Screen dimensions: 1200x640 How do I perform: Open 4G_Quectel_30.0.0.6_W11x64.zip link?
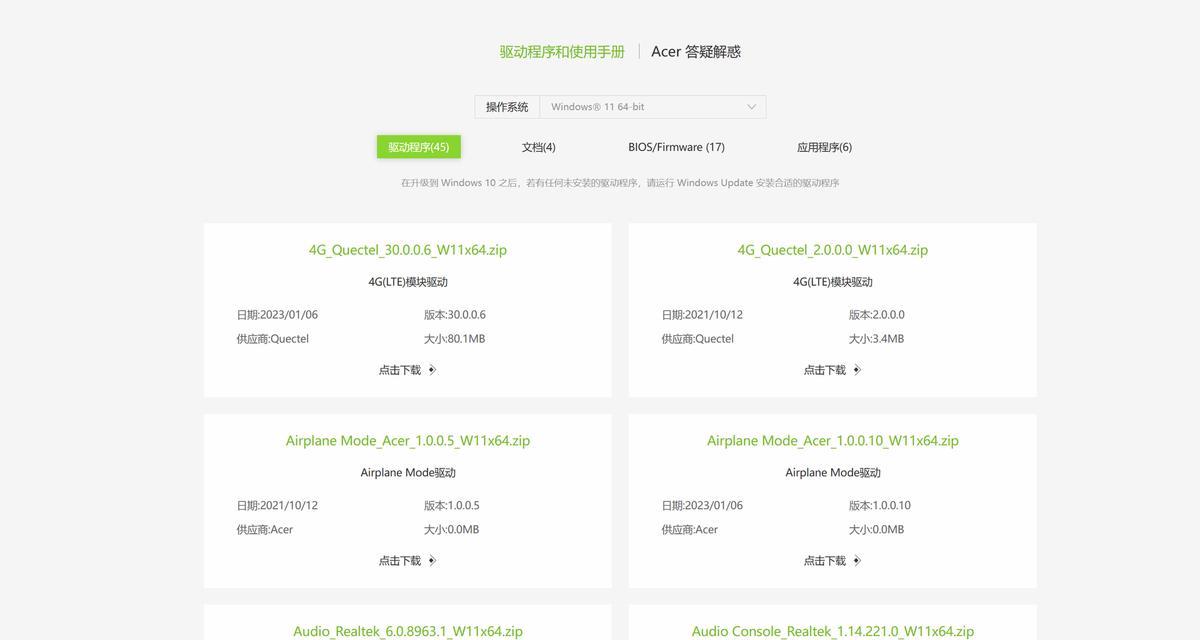pos(408,250)
